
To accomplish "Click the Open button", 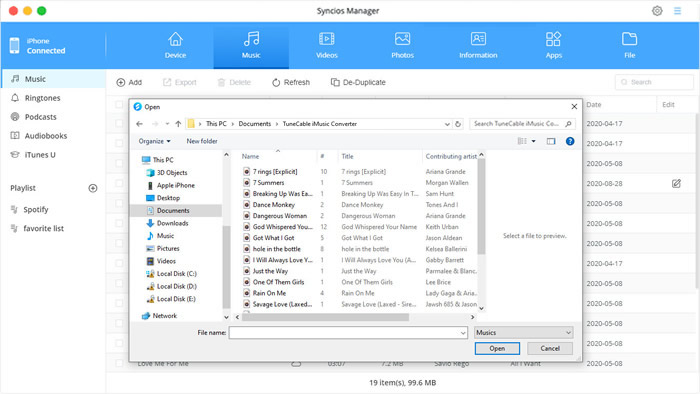I will click(x=497, y=348).
